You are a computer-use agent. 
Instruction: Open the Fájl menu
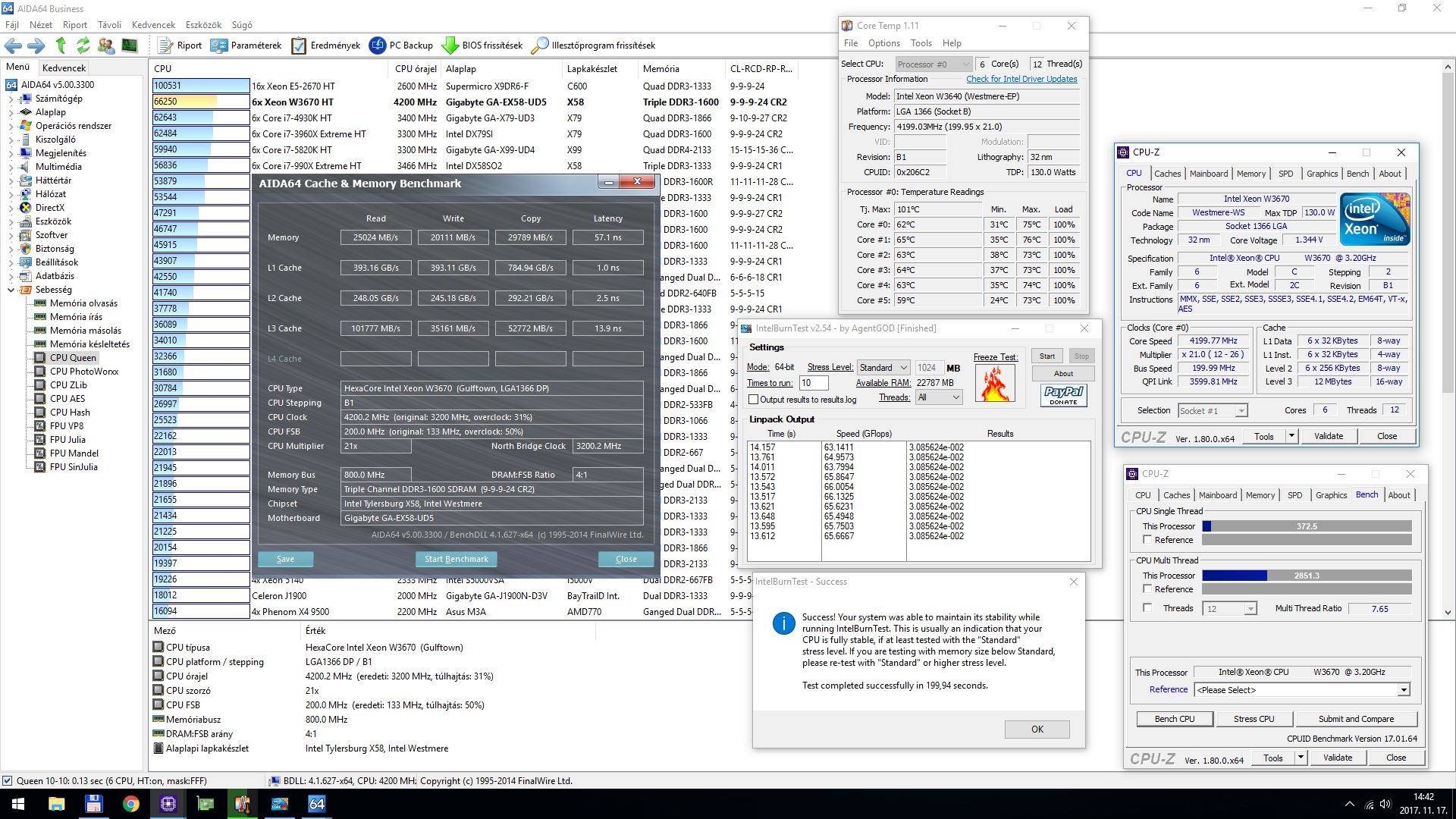tap(12, 25)
